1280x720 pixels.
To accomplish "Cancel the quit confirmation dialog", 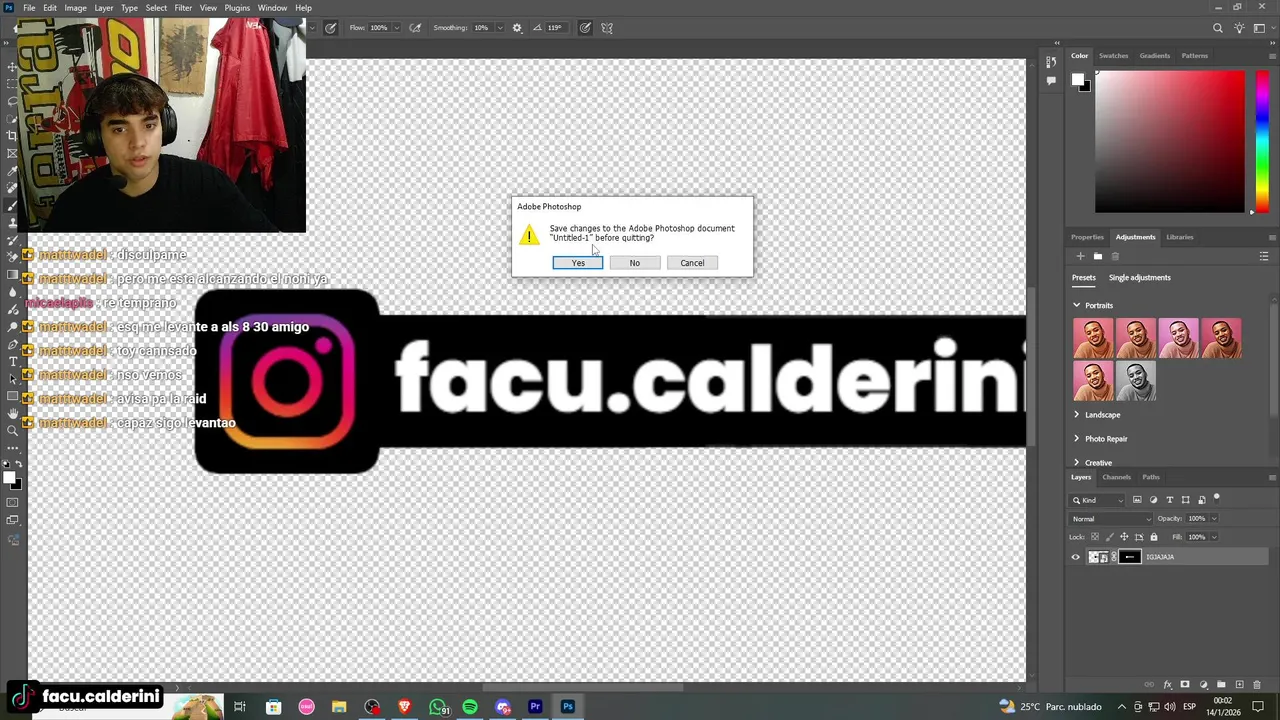I will [692, 263].
